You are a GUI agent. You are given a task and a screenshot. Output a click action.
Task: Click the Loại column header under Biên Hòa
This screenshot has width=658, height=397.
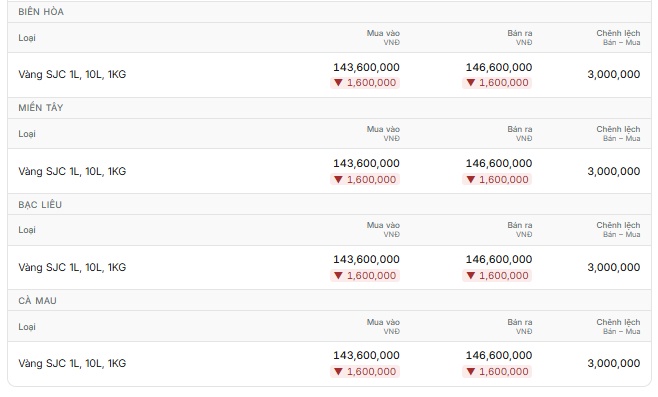pos(27,38)
